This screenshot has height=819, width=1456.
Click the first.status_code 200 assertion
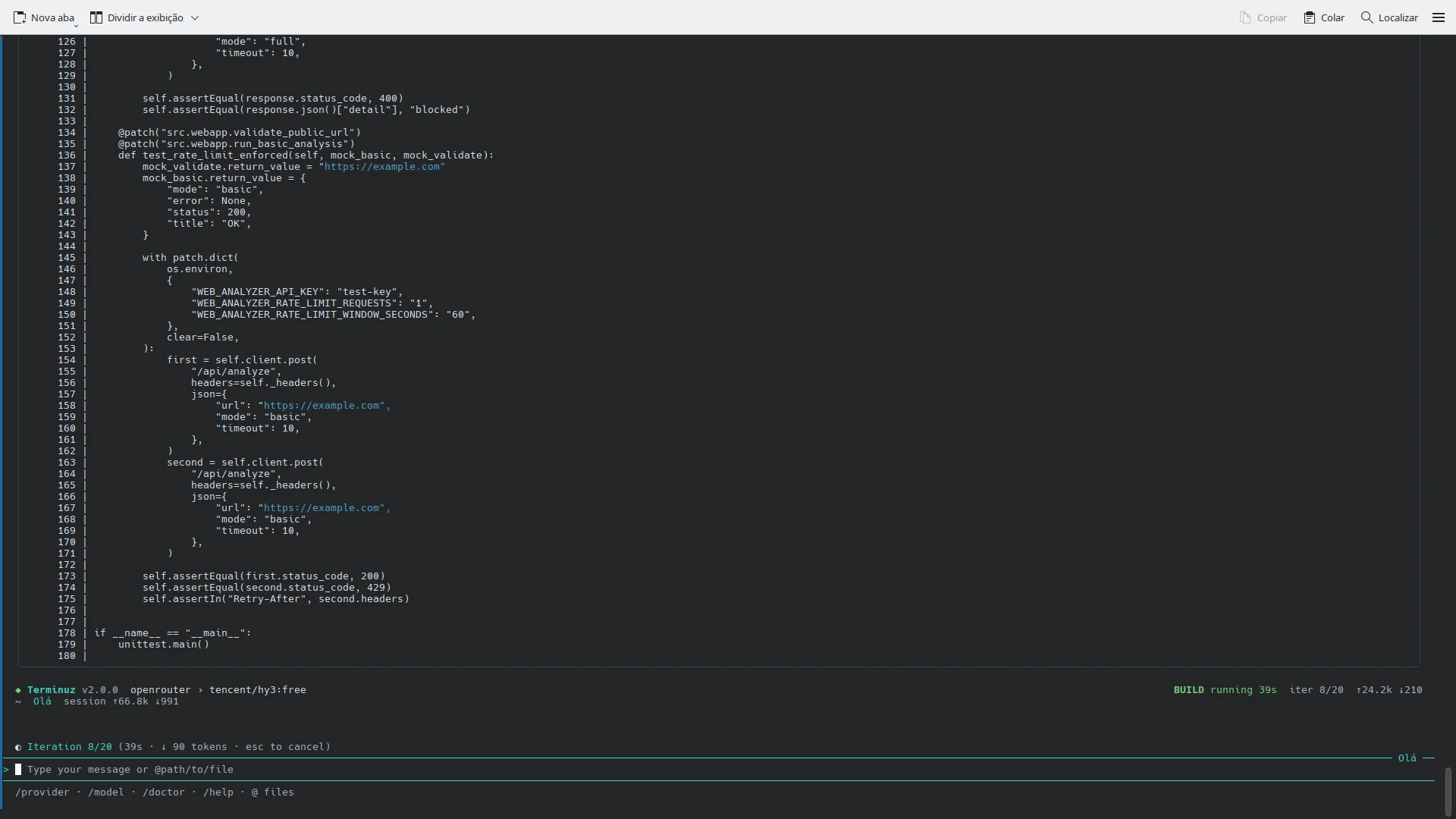pyautogui.click(x=264, y=576)
